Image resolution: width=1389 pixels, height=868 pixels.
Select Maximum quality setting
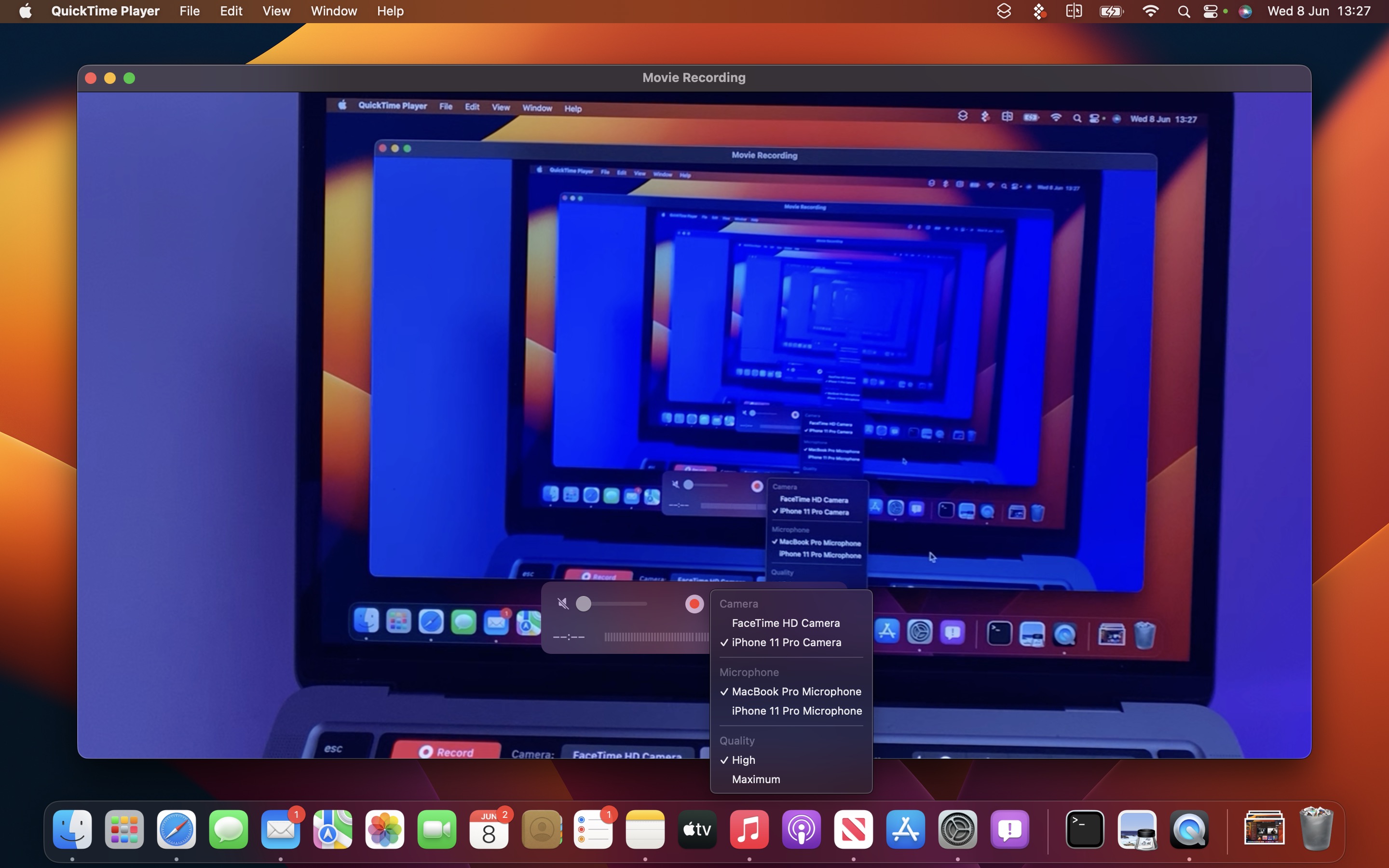pyautogui.click(x=756, y=779)
